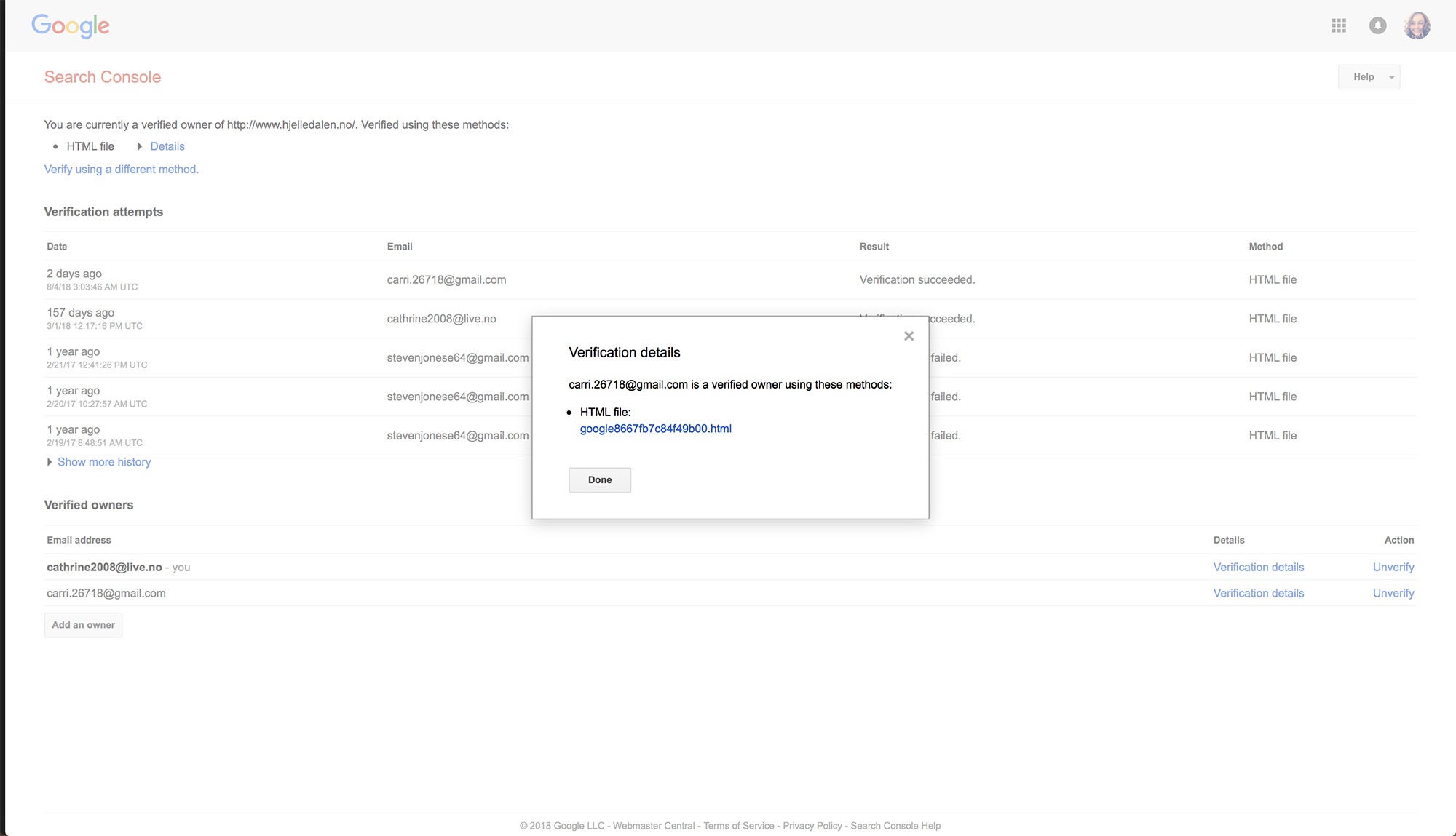Viewport: 1456px width, 836px height.
Task: Open the google8667fb7c84f49b00.html file link
Action: point(655,429)
